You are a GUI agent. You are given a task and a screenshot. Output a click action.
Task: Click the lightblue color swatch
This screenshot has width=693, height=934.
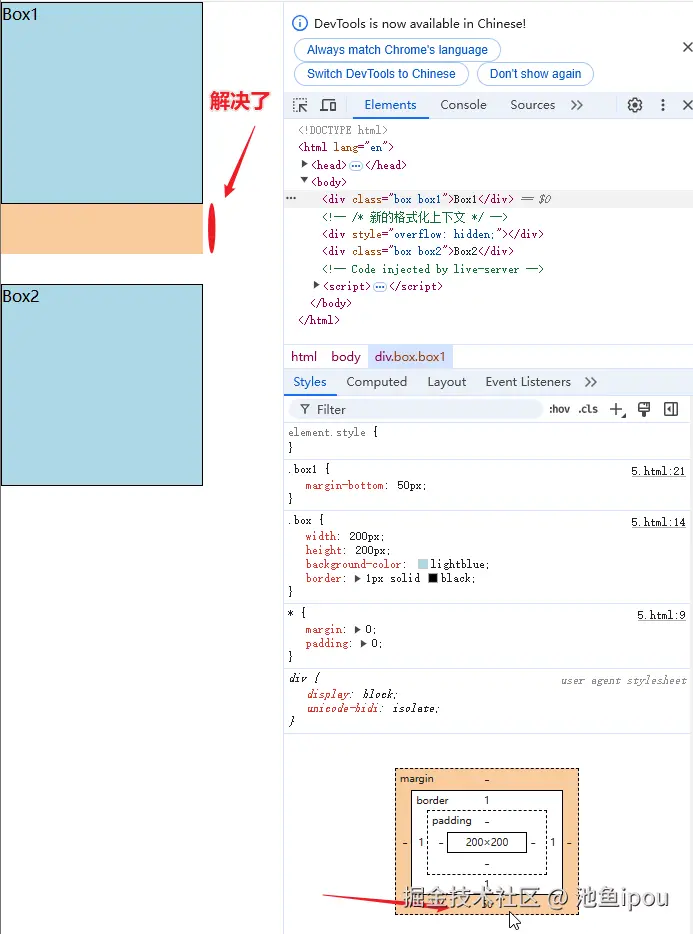pos(423,564)
